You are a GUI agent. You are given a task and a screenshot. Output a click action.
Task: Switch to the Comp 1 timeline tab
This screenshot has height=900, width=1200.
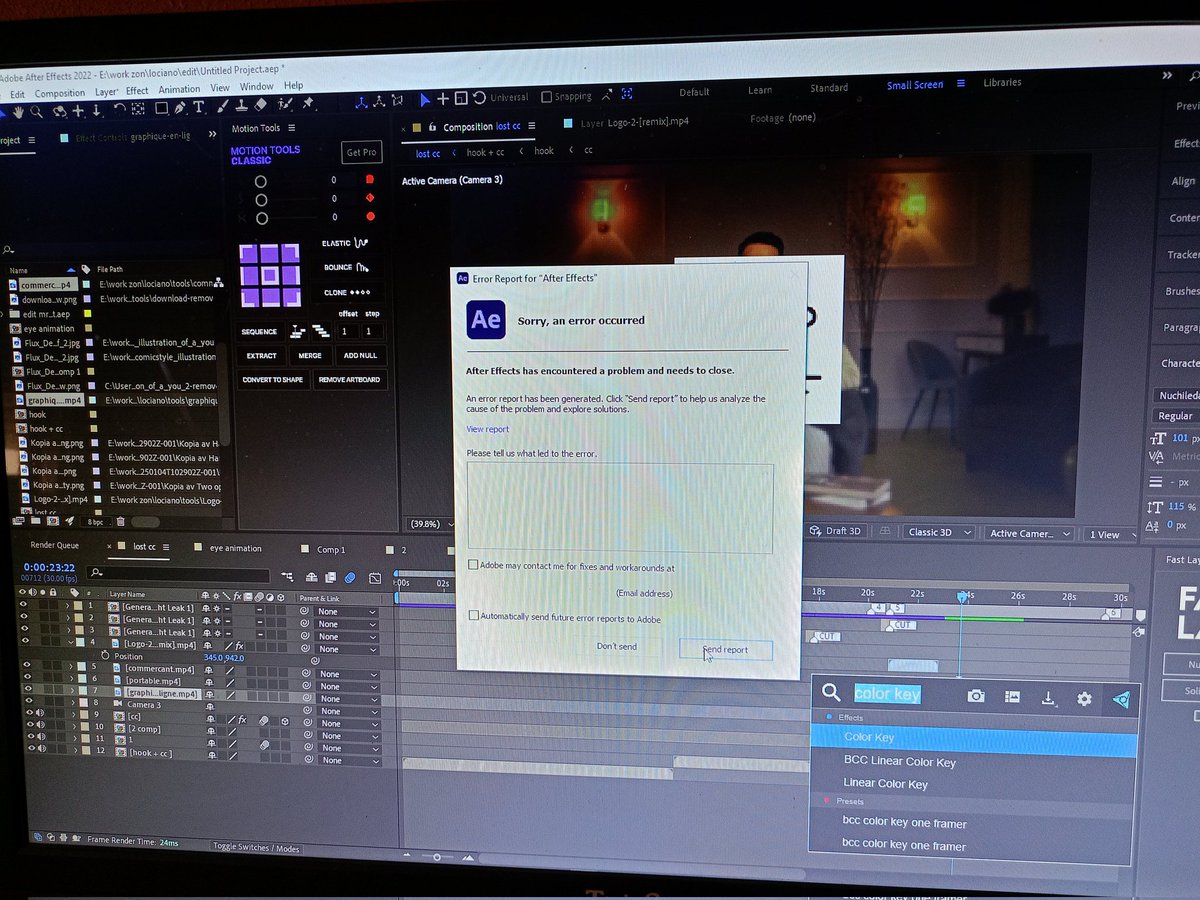pyautogui.click(x=331, y=549)
